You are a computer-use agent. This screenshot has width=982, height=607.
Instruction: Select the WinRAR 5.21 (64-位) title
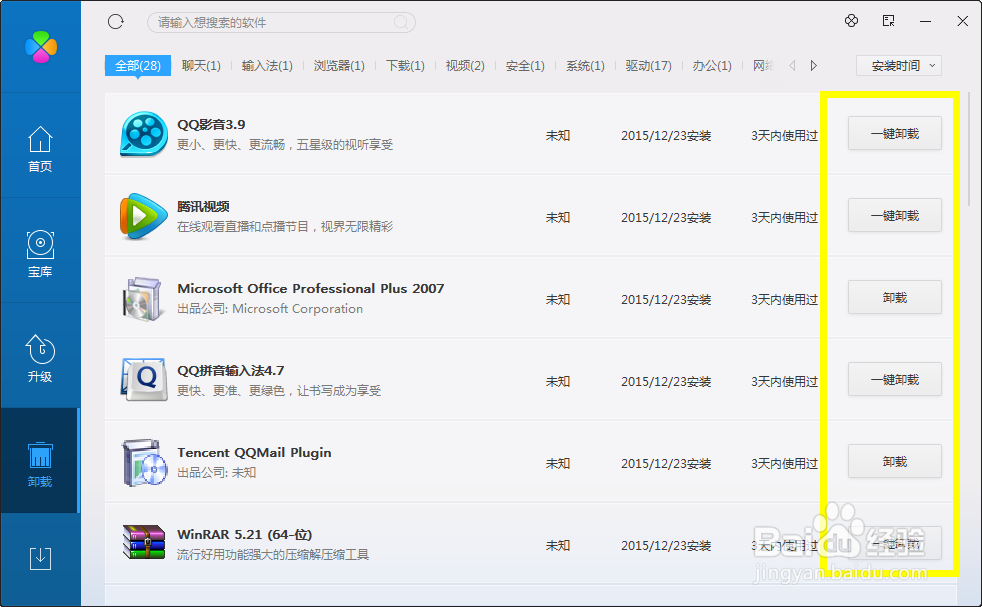coord(244,534)
